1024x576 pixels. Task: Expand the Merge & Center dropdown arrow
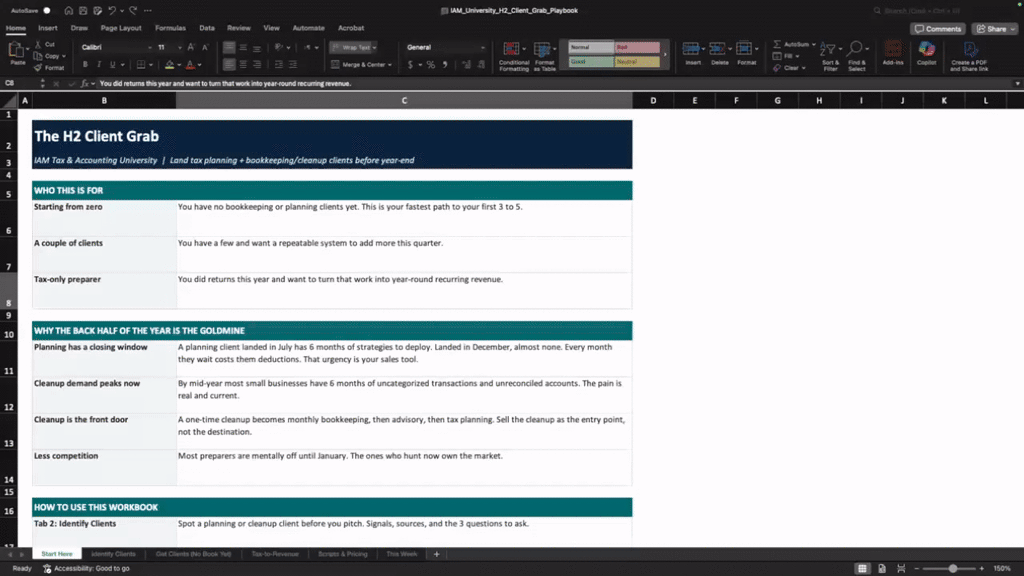click(390, 65)
